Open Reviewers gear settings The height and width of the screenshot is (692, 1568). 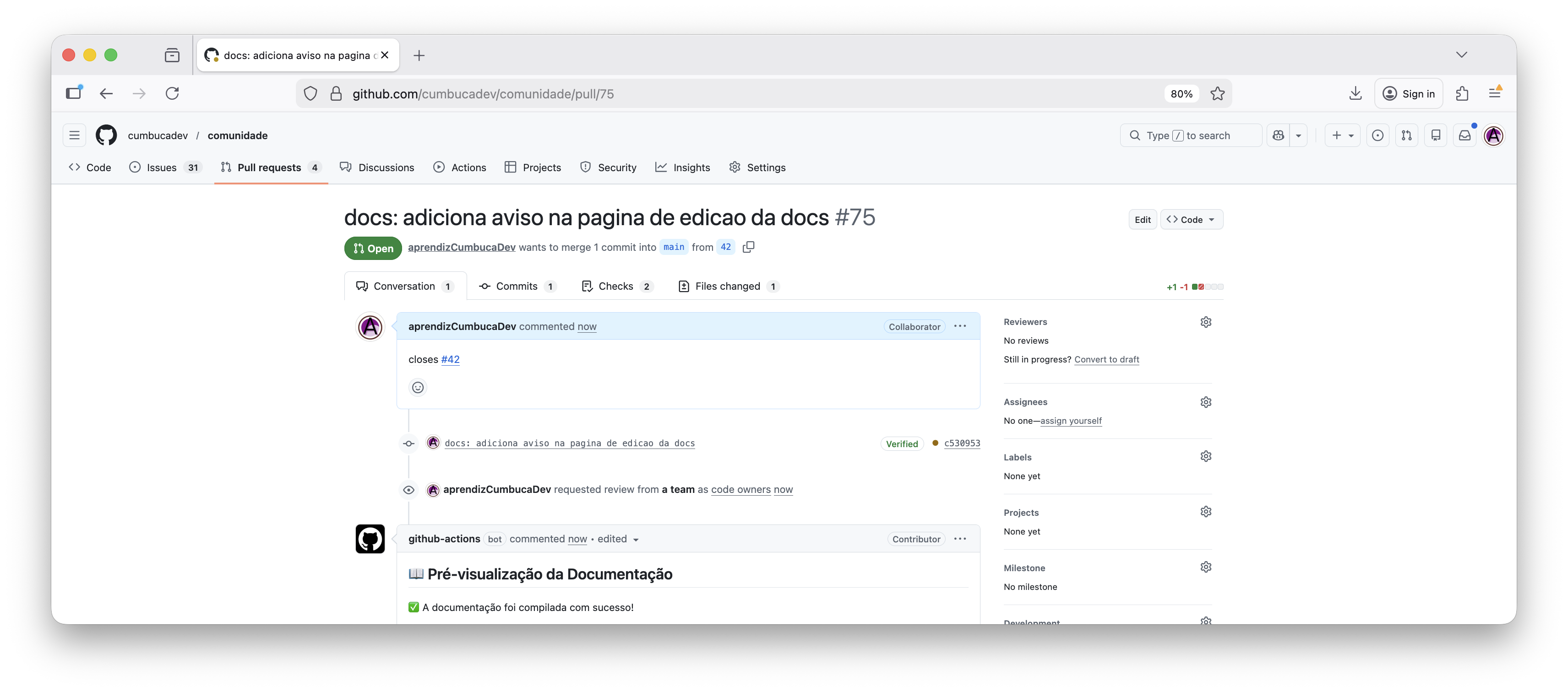click(1206, 322)
